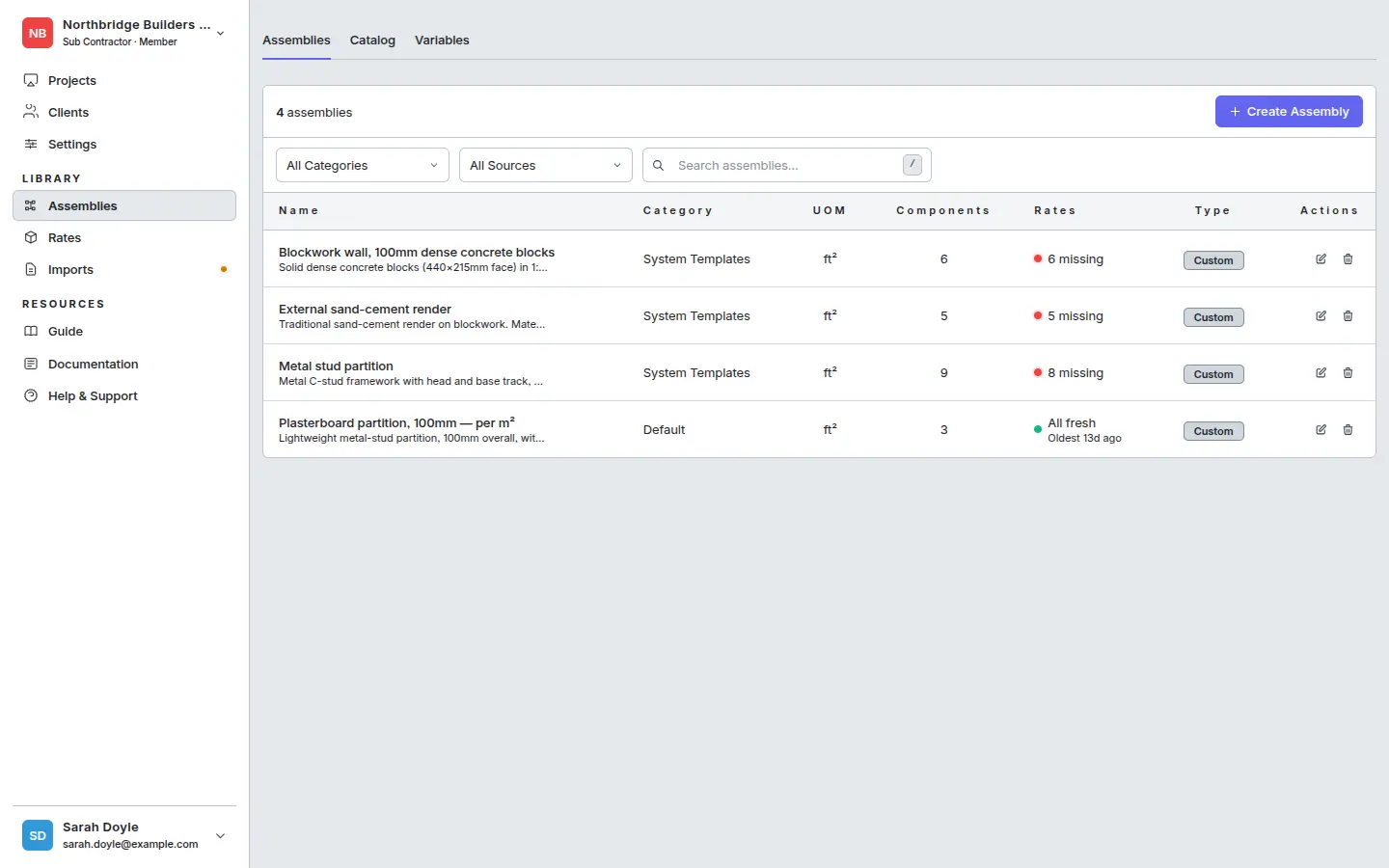Click the Rates cube icon
Viewport: 1389px width, 868px height.
[x=31, y=237]
